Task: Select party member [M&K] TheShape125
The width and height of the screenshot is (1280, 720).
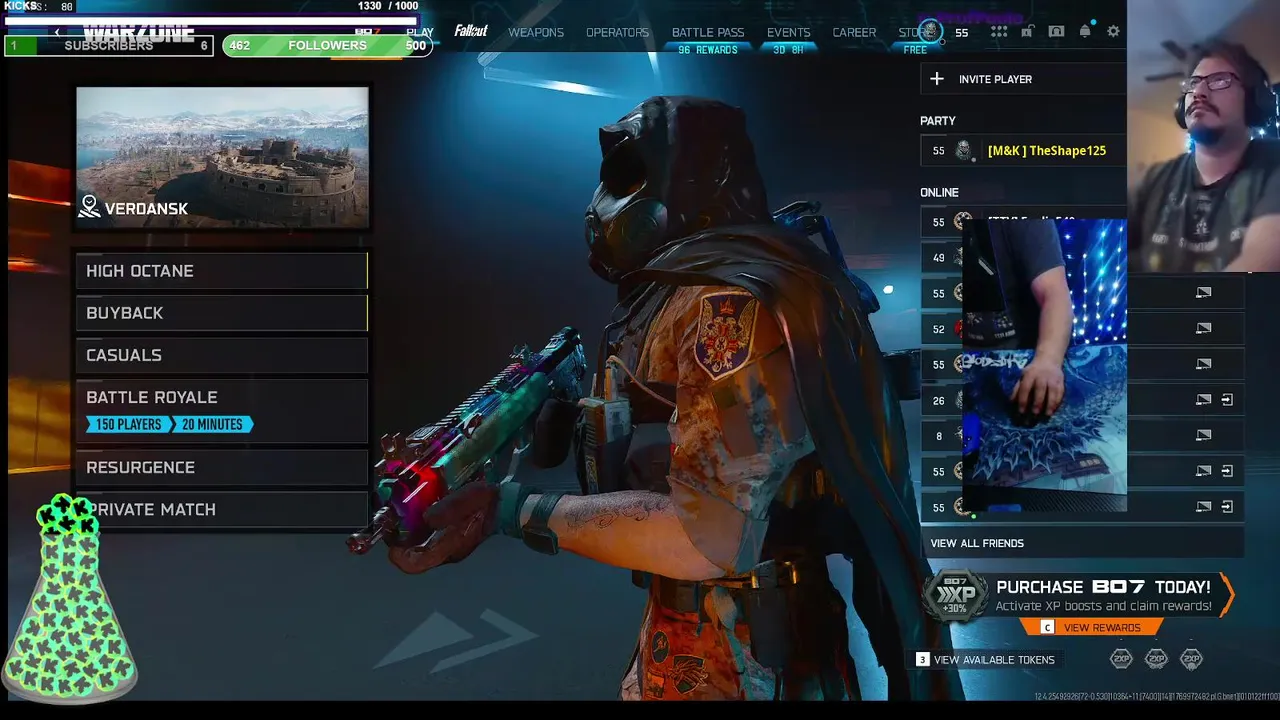Action: 1023,151
